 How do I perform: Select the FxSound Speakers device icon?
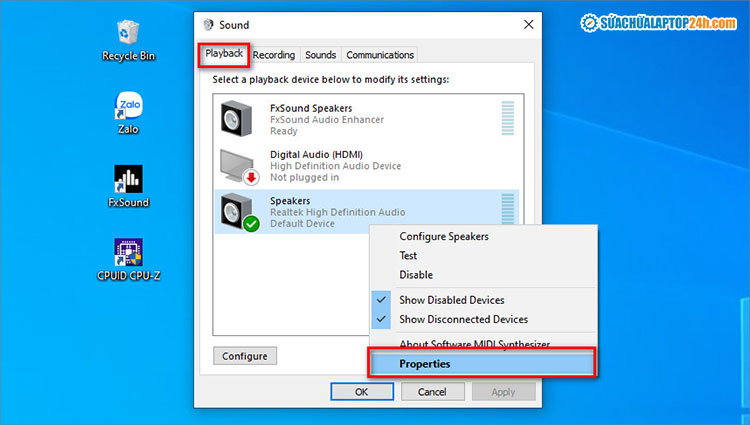point(238,119)
